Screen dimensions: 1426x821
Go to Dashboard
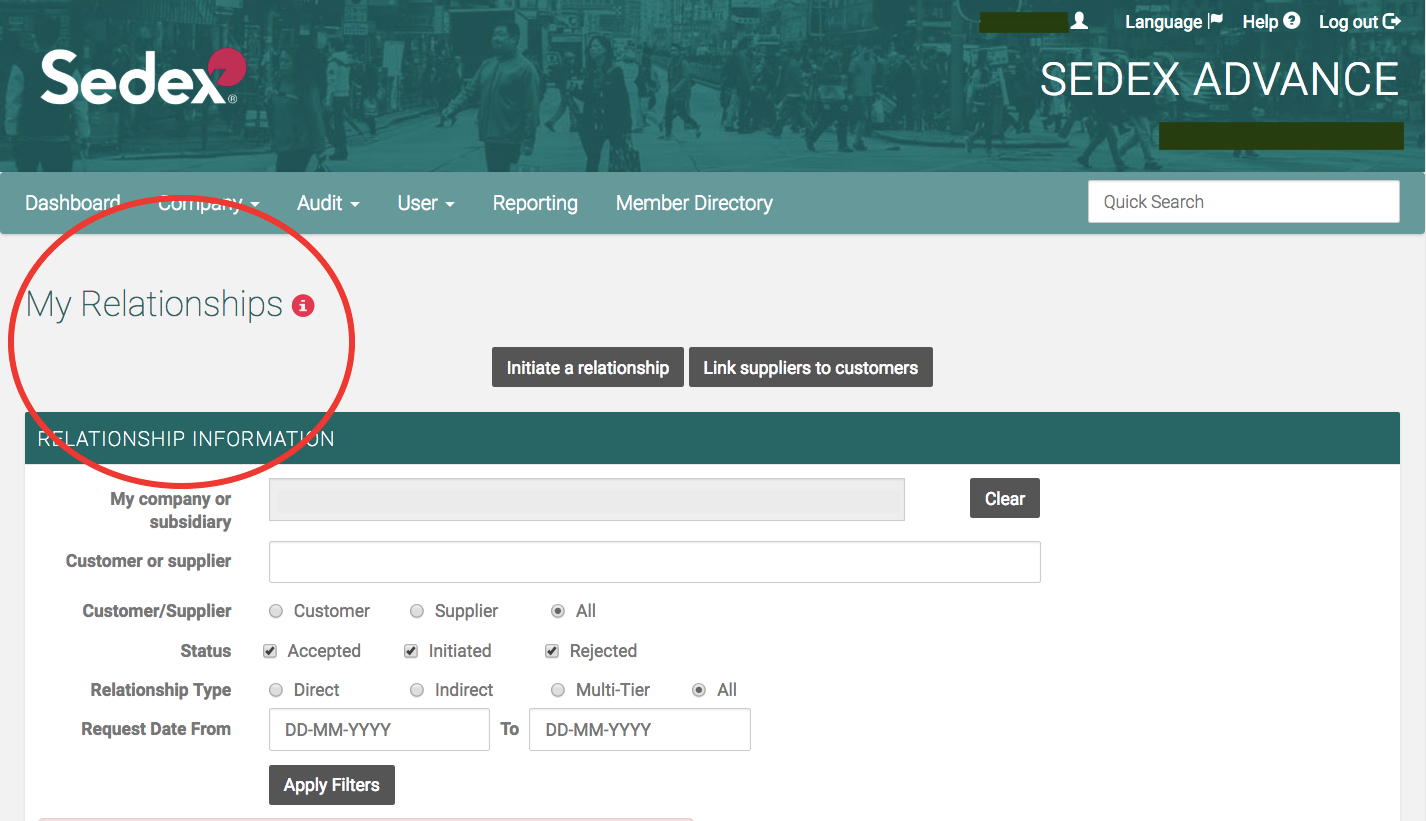point(73,203)
